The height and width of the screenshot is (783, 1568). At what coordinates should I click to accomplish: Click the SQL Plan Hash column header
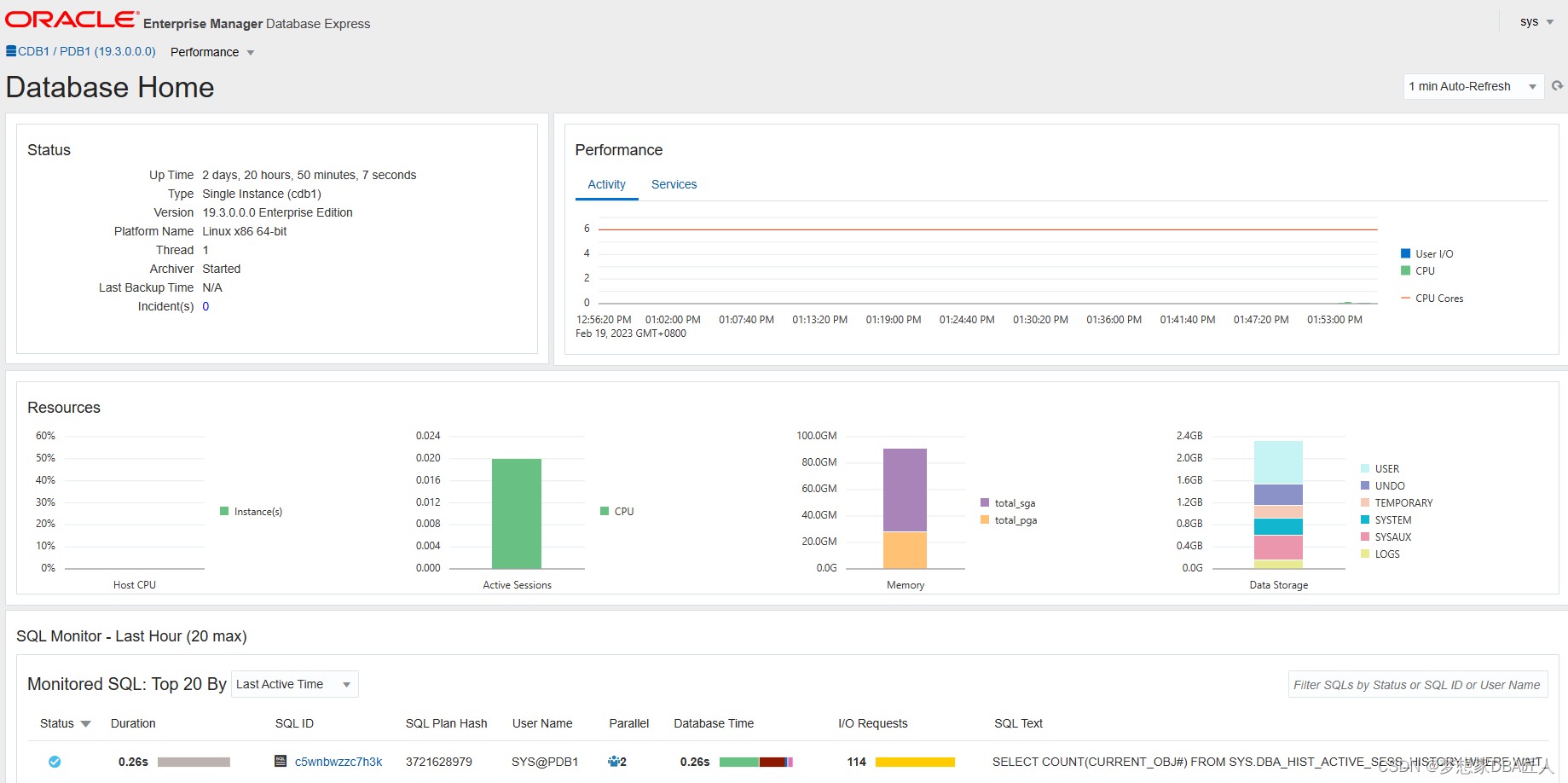click(446, 723)
